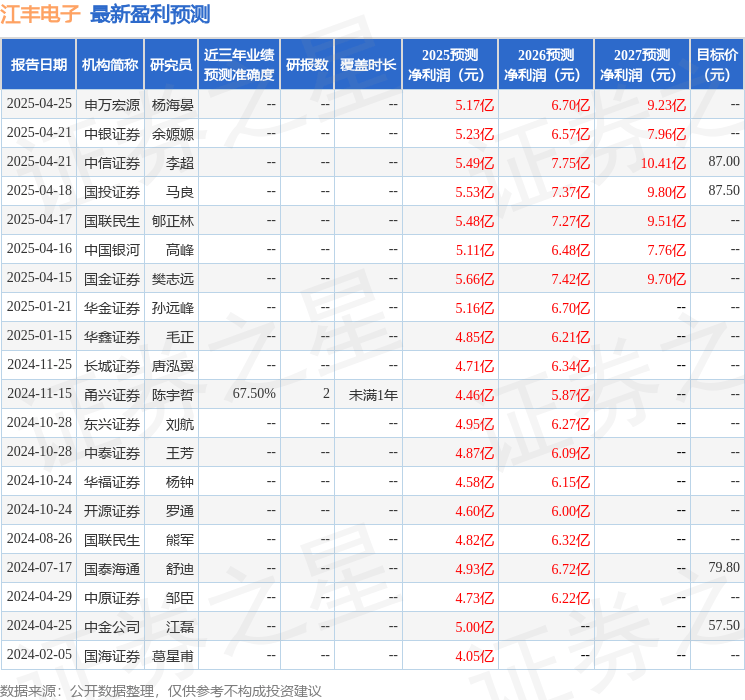Click the 研报数 column header

coord(307,65)
